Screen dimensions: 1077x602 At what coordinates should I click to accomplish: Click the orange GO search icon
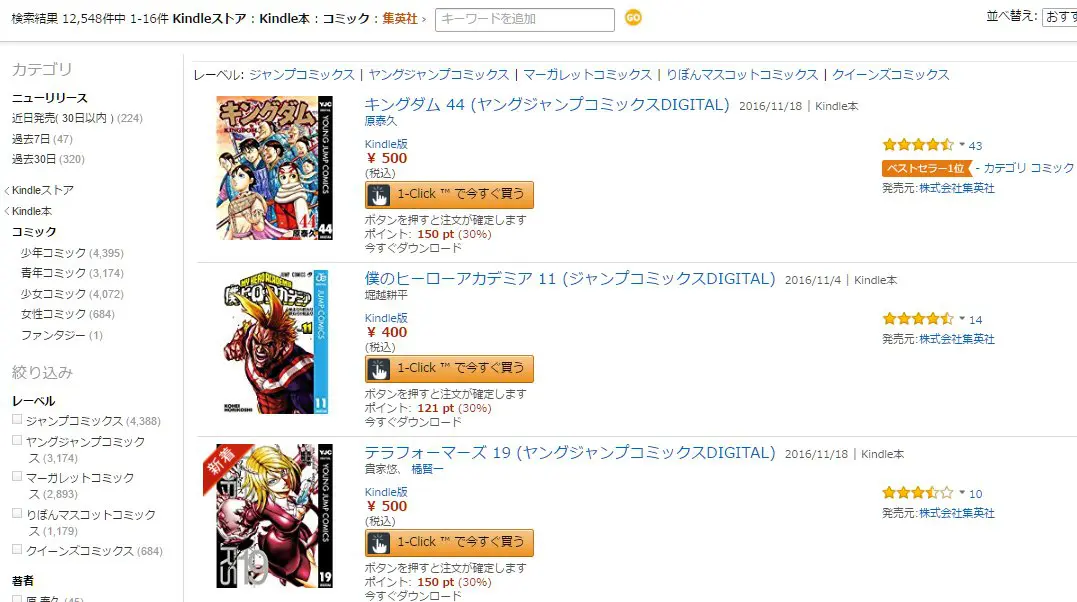(633, 18)
